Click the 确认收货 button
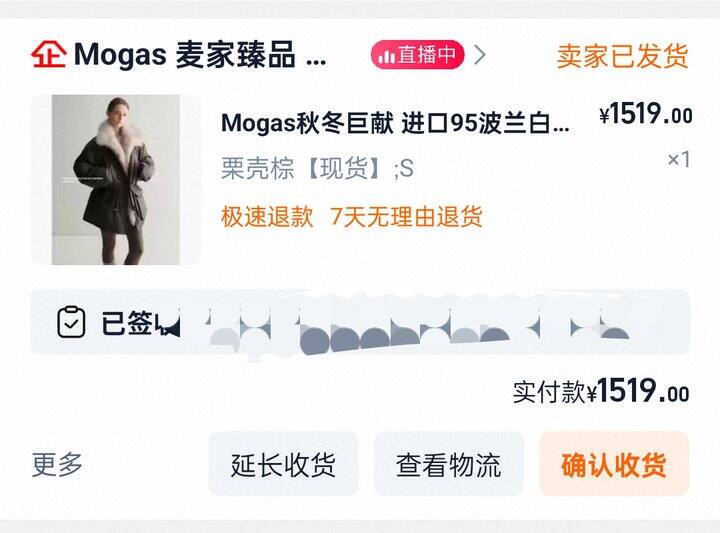 tap(614, 464)
